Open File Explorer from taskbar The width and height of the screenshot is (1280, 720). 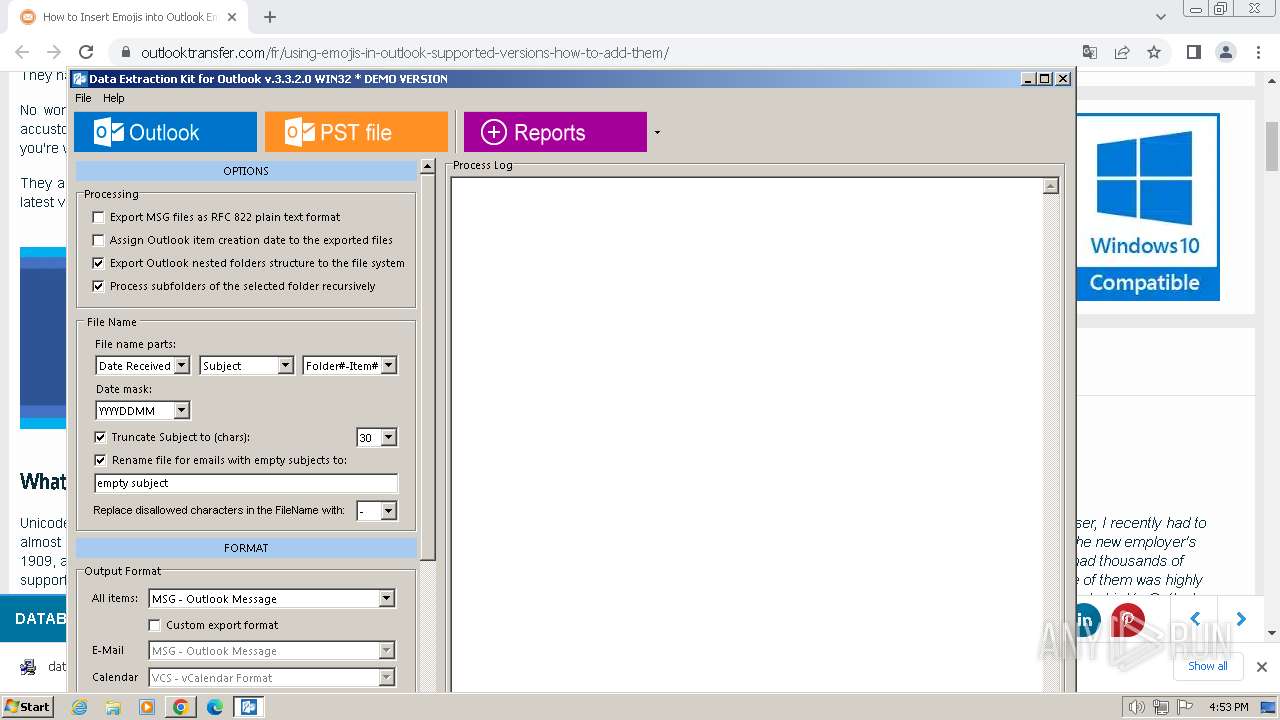(x=113, y=707)
